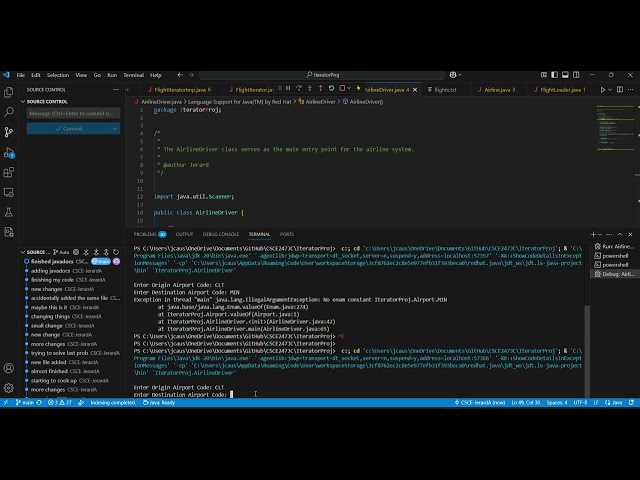This screenshot has height=480, width=640.
Task: Open the Selection menu
Action: click(58, 75)
